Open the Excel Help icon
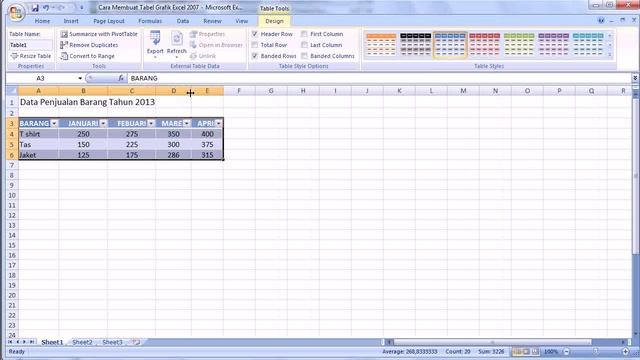Viewport: 640px width, 360px height. (601, 20)
